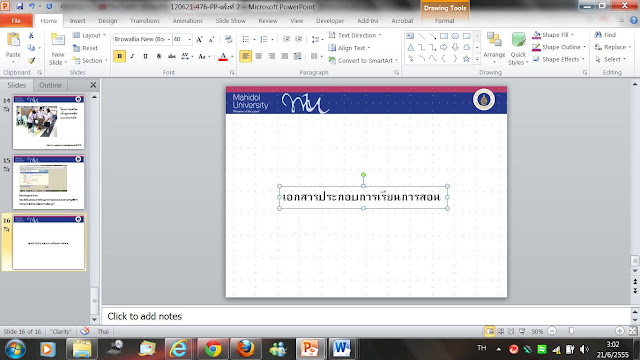The width and height of the screenshot is (640, 360).
Task: Click the Paste clipboard icon
Action: tap(13, 40)
